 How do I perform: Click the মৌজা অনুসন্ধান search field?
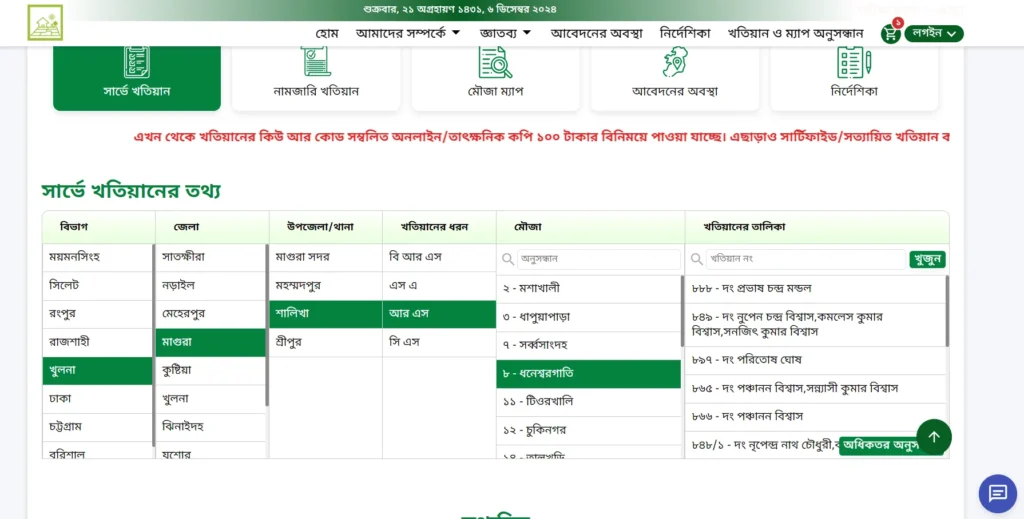point(597,259)
